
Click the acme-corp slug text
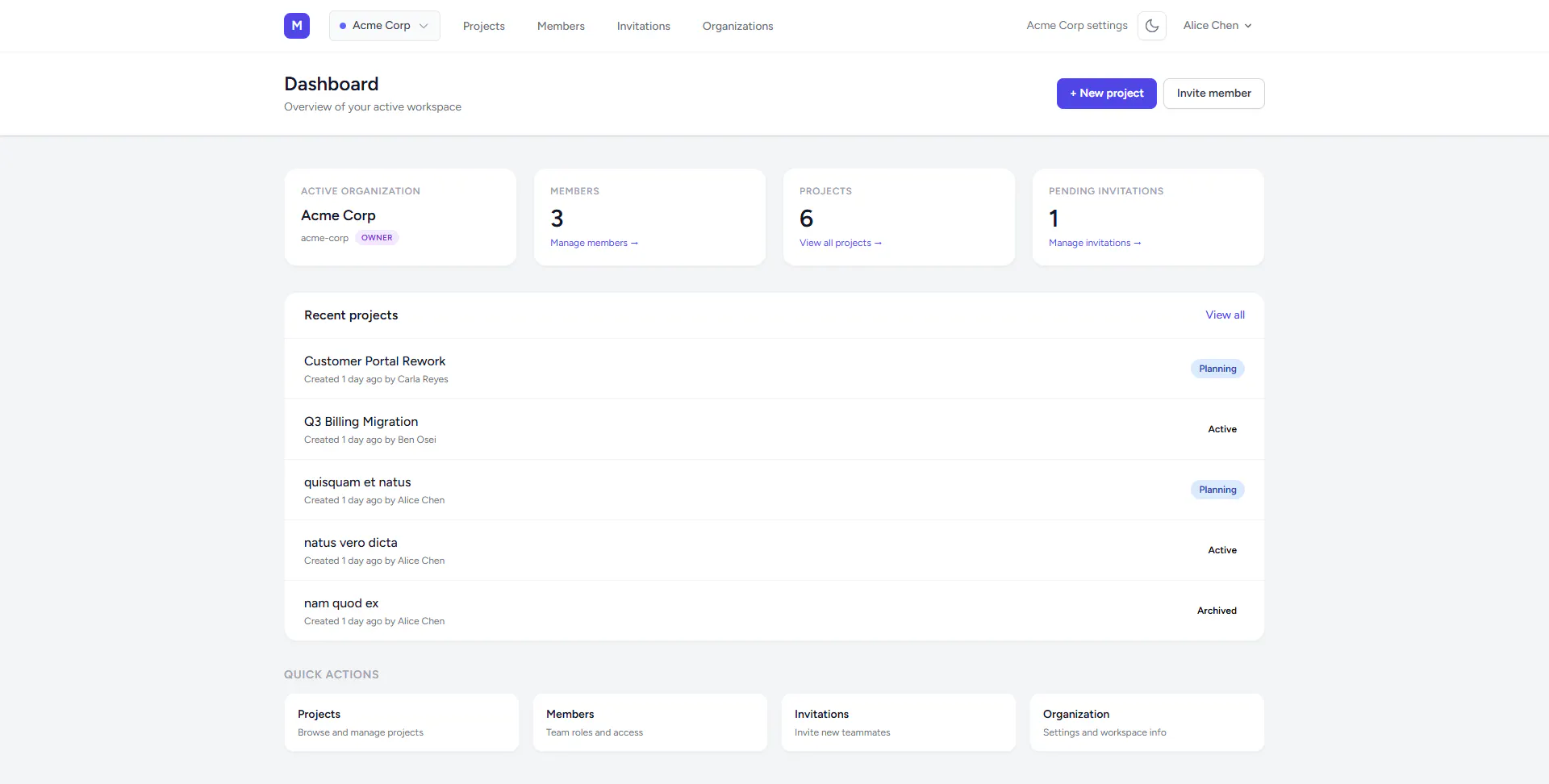click(324, 238)
